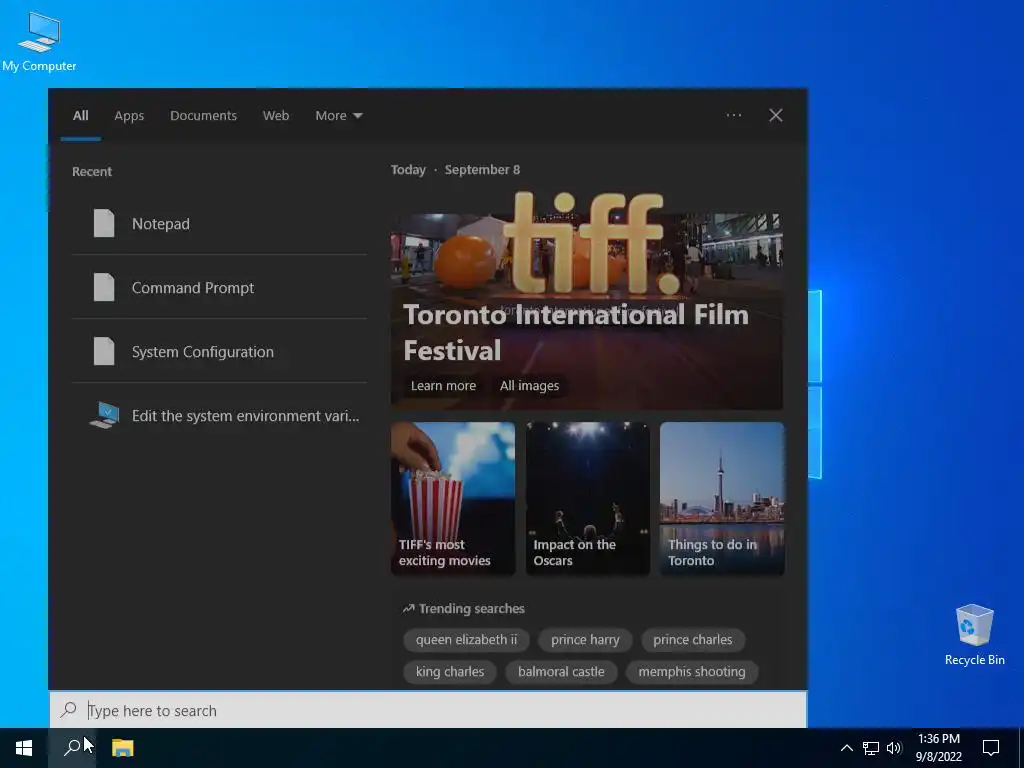
Task: Click the taskbar search magnifier icon
Action: [x=72, y=748]
